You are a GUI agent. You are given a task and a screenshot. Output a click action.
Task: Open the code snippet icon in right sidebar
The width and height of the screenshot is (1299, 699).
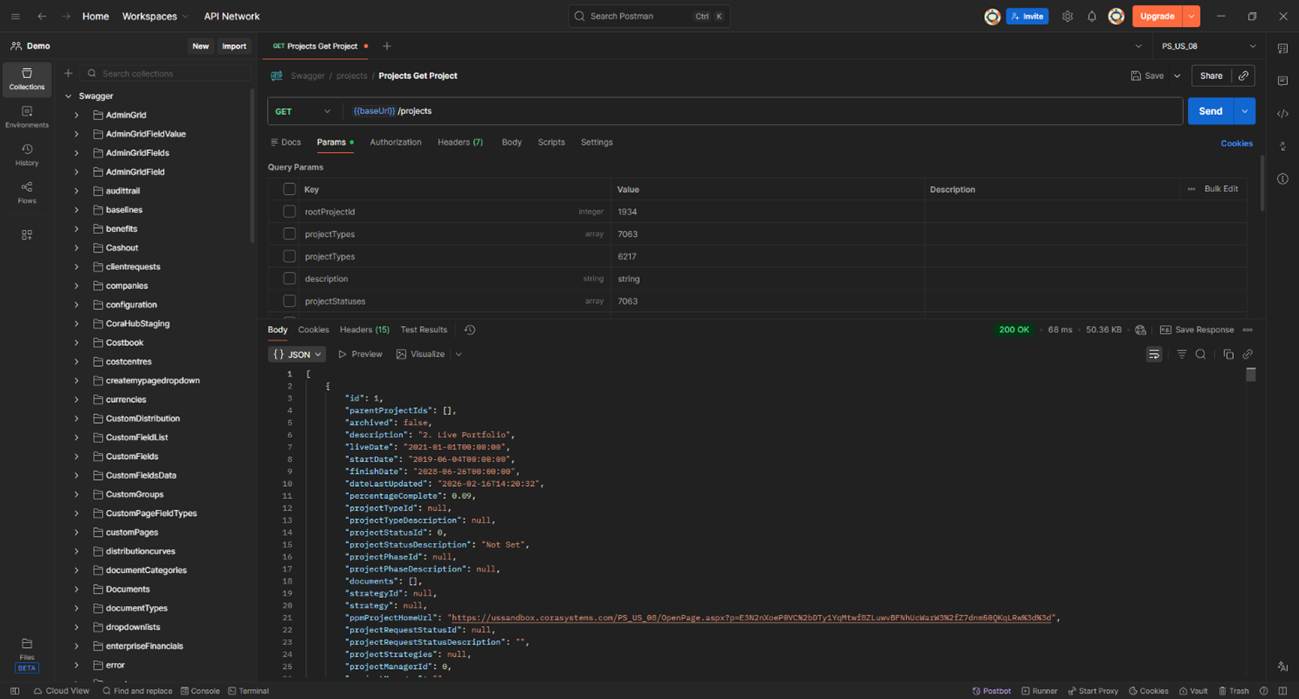pyautogui.click(x=1282, y=114)
